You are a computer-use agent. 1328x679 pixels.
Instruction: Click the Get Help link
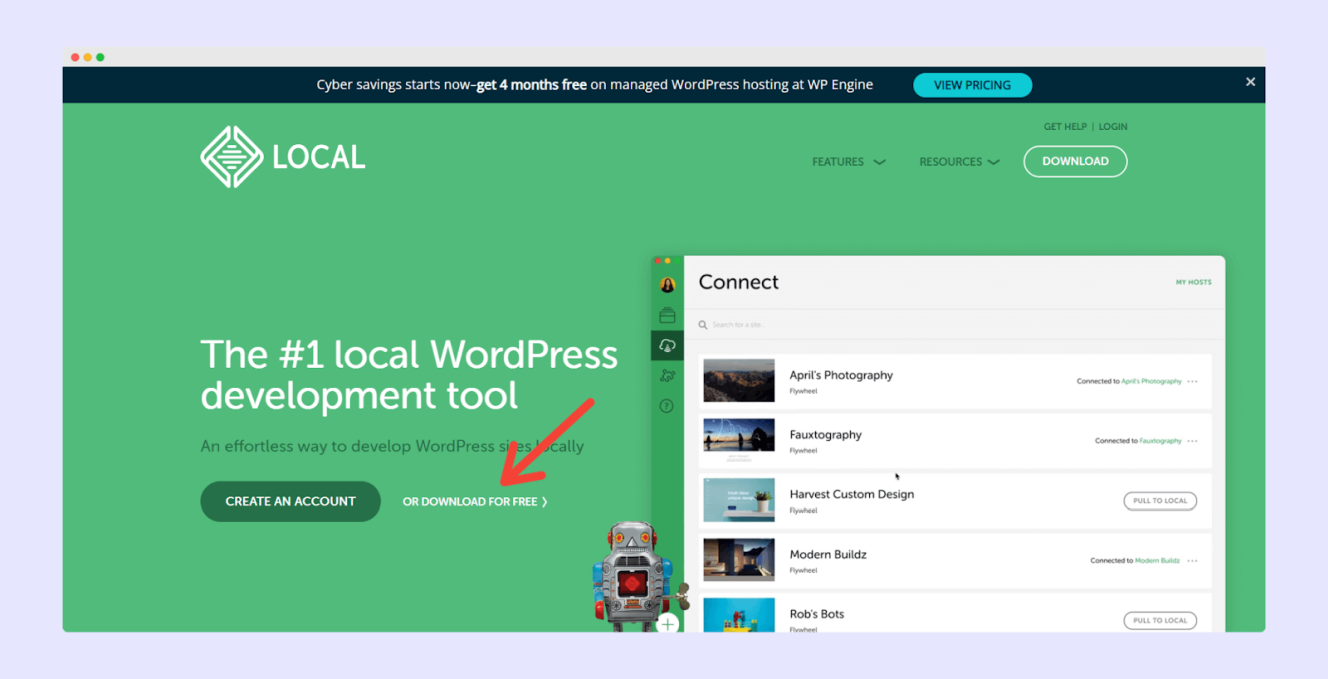[x=1065, y=127]
